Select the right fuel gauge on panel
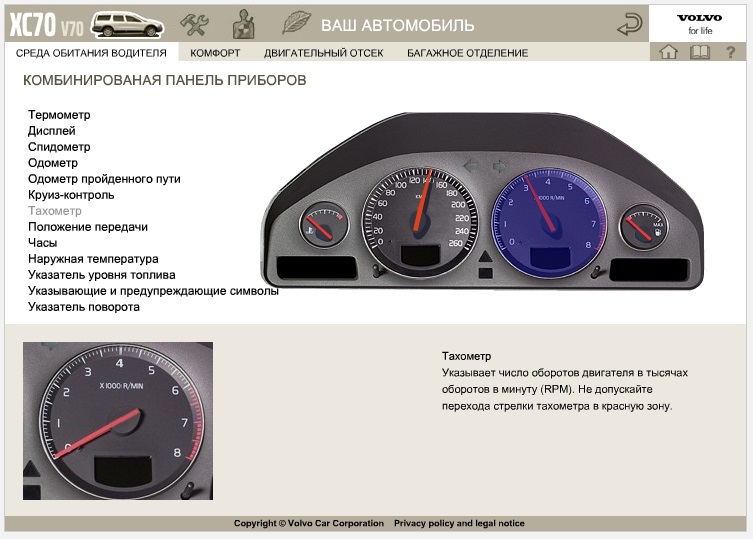 643,227
